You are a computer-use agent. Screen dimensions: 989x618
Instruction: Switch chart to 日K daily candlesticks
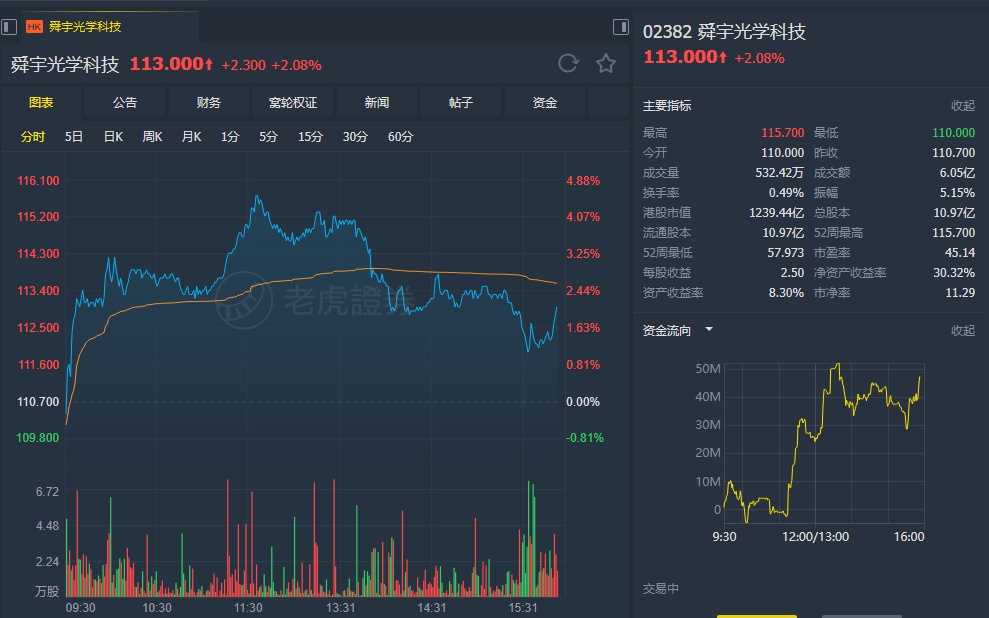pos(113,137)
